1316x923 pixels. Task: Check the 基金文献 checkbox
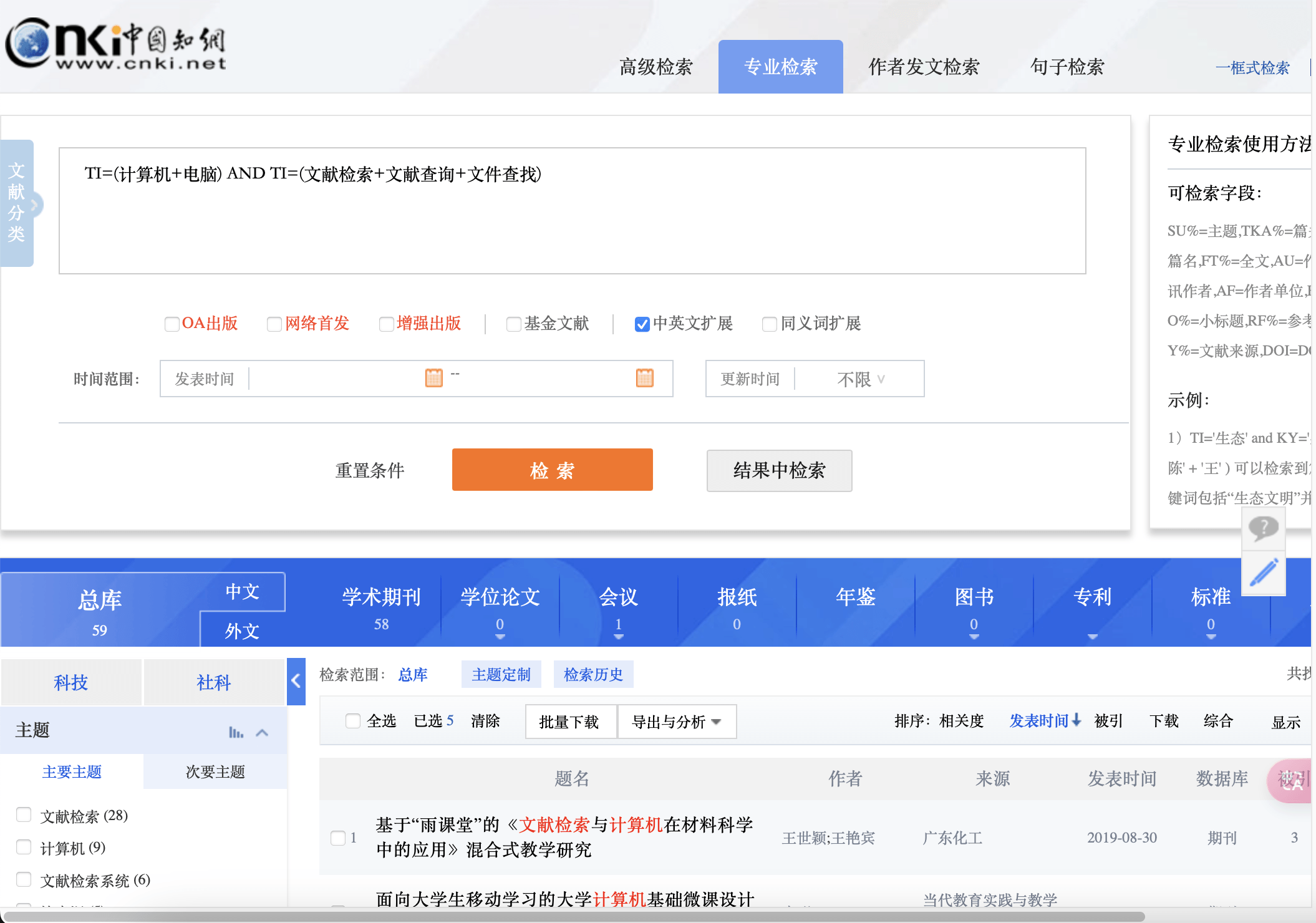coord(513,324)
